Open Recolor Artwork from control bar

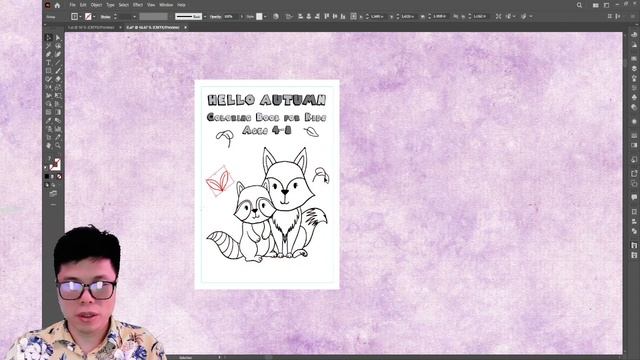(x=276, y=16)
